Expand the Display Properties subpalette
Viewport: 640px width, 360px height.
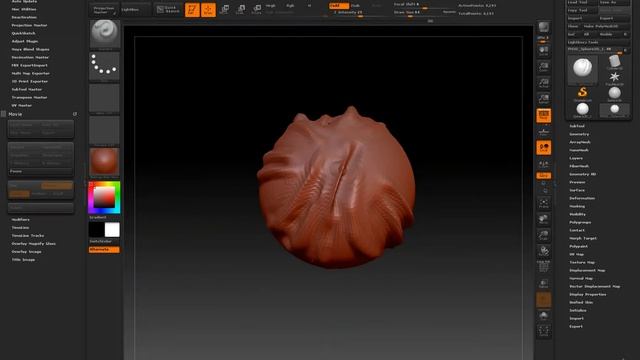[x=588, y=294]
